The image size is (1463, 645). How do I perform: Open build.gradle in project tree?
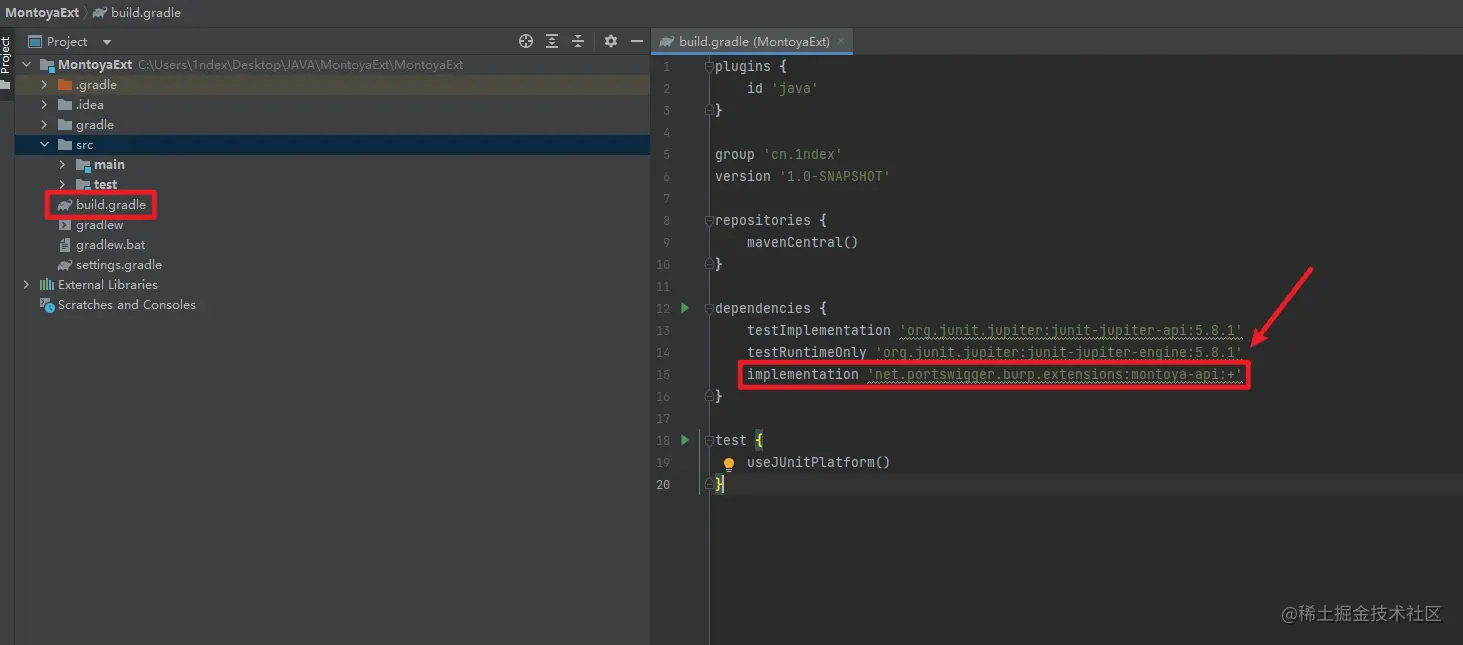pyautogui.click(x=110, y=205)
